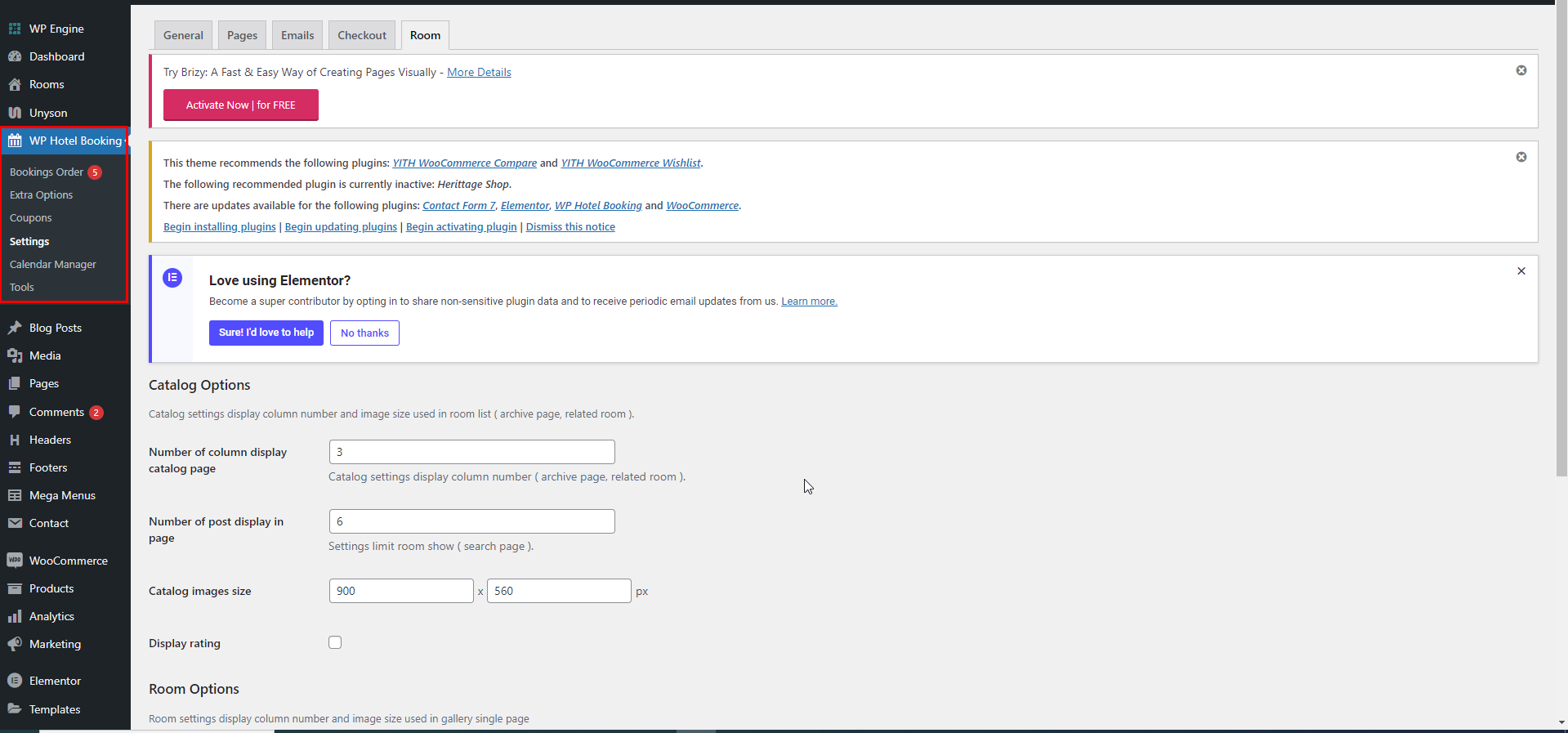Switch to the Pages settings tab
The height and width of the screenshot is (733, 1568).
(242, 35)
